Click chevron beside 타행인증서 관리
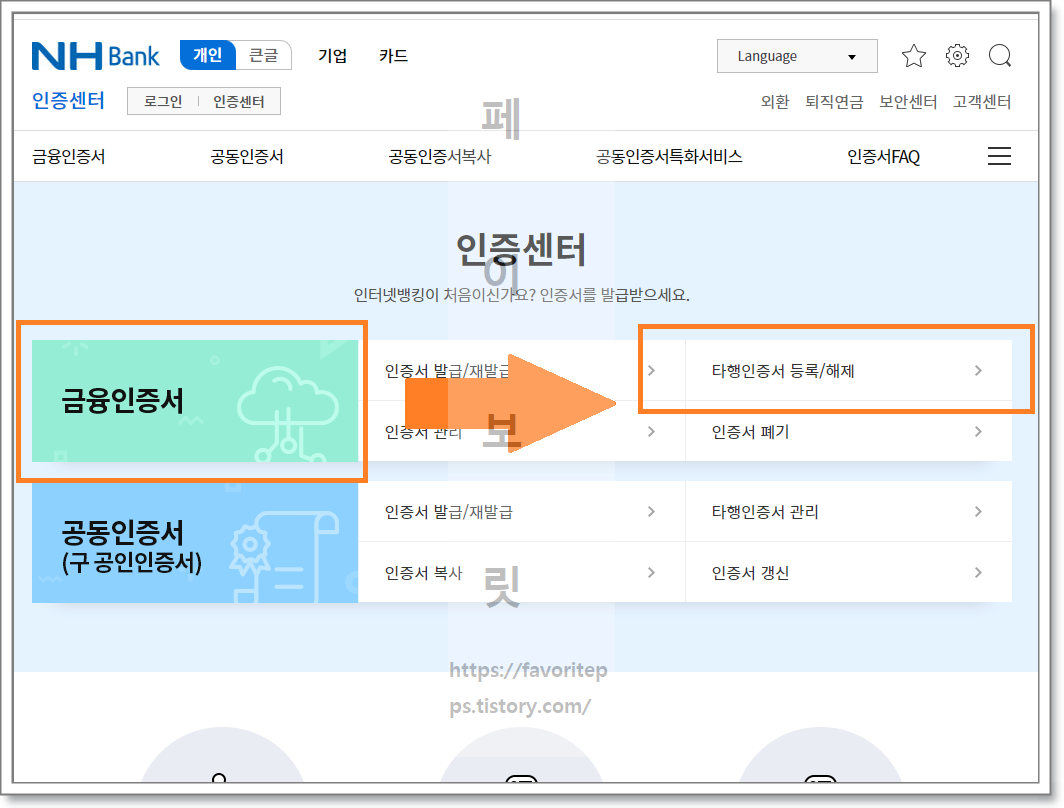This screenshot has height=808, width=1064. (978, 512)
